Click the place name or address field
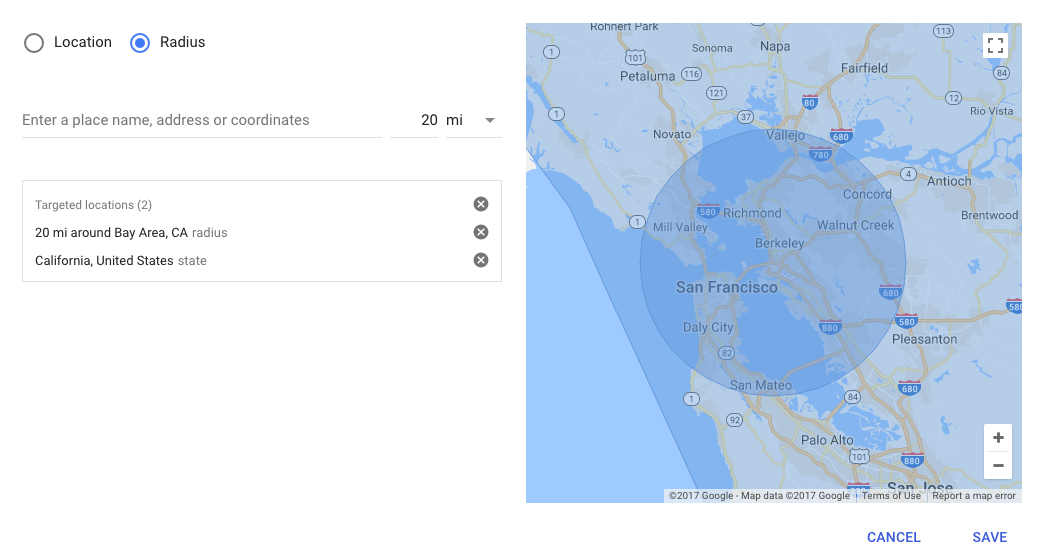The width and height of the screenshot is (1043, 554). [x=200, y=120]
